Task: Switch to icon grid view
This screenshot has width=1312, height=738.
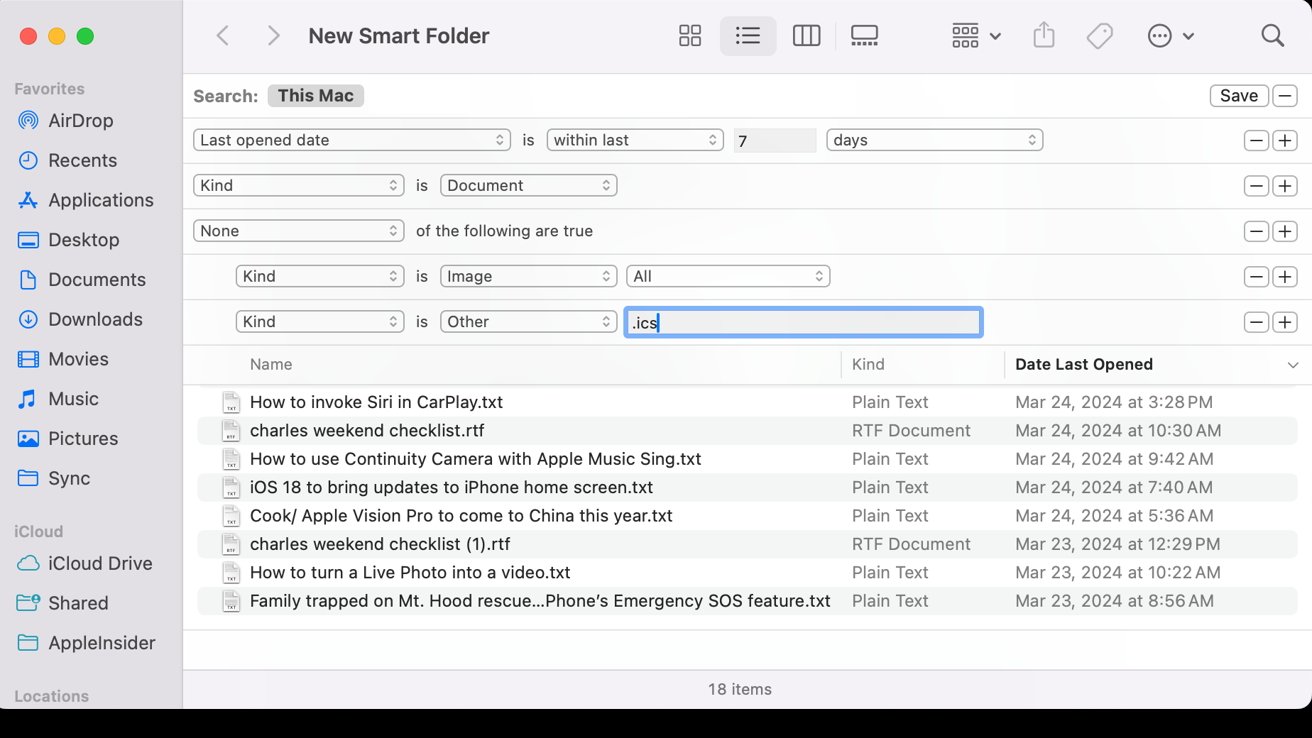Action: [690, 36]
